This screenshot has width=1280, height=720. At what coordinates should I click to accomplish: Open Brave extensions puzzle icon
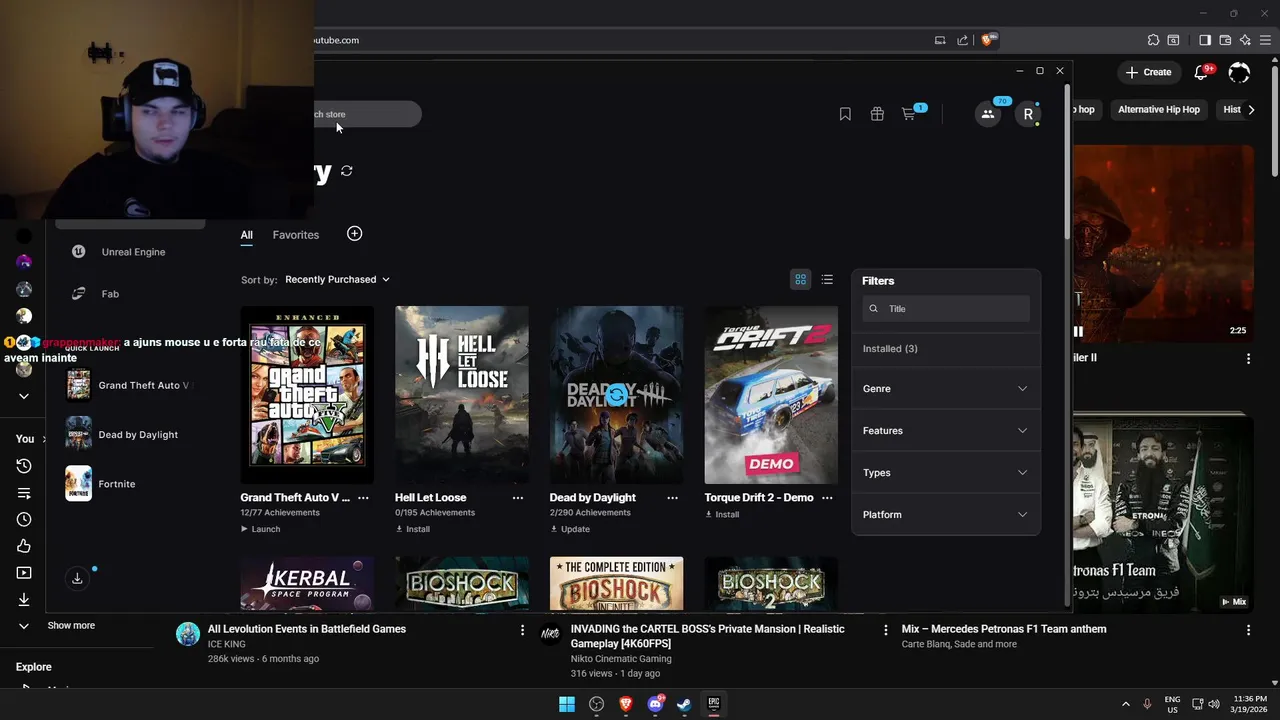1153,40
